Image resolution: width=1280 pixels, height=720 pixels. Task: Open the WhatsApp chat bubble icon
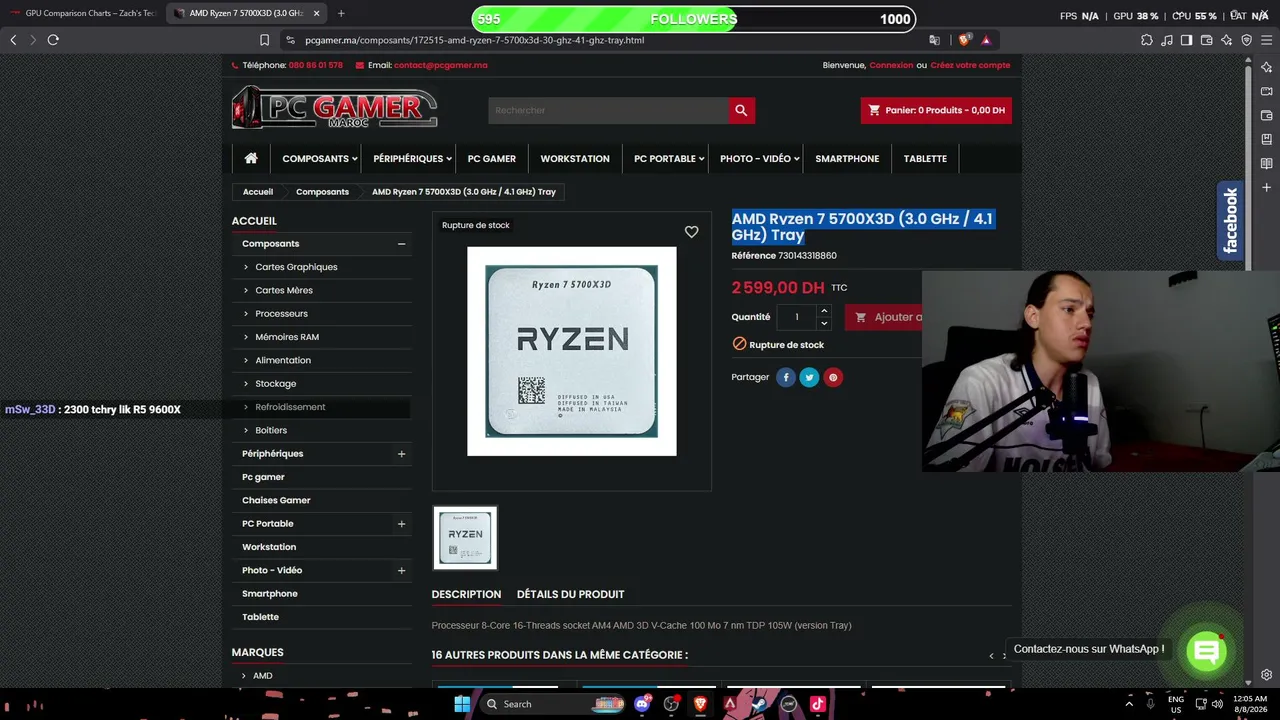tap(1207, 652)
